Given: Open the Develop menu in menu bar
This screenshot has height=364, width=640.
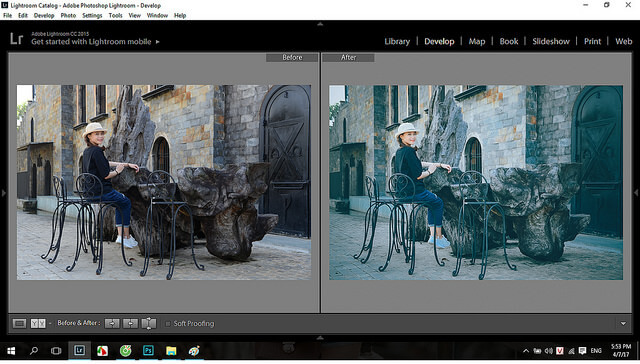Looking at the screenshot, I should tap(44, 16).
